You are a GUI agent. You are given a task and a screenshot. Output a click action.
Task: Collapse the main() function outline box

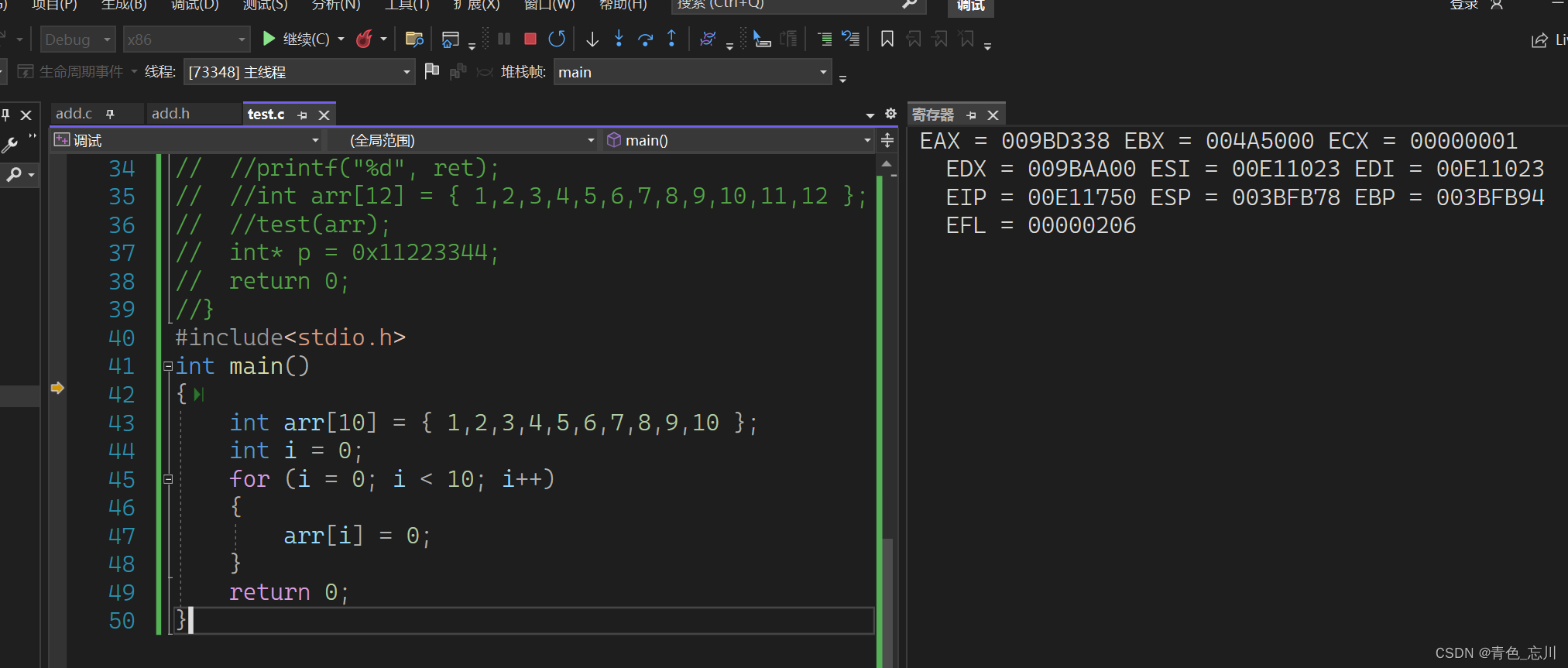pyautogui.click(x=168, y=367)
